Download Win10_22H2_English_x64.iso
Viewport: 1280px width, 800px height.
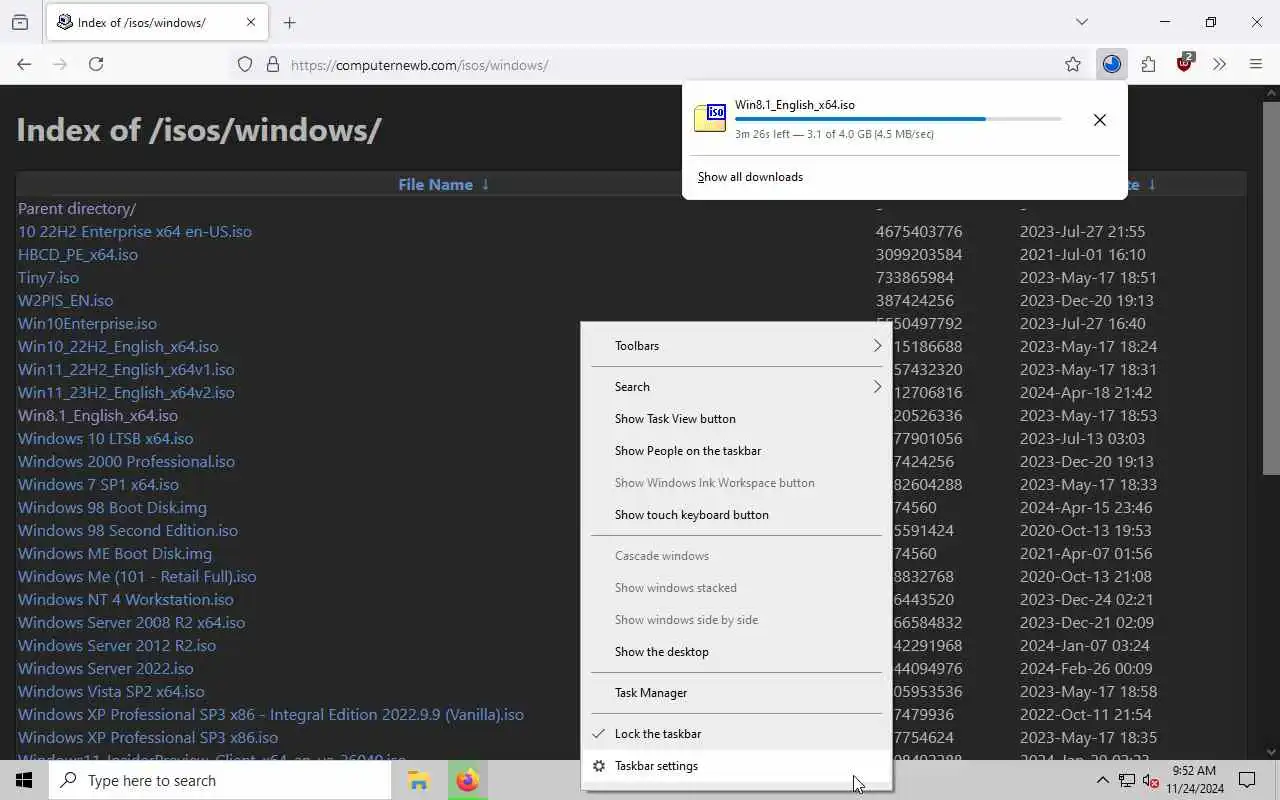(118, 346)
